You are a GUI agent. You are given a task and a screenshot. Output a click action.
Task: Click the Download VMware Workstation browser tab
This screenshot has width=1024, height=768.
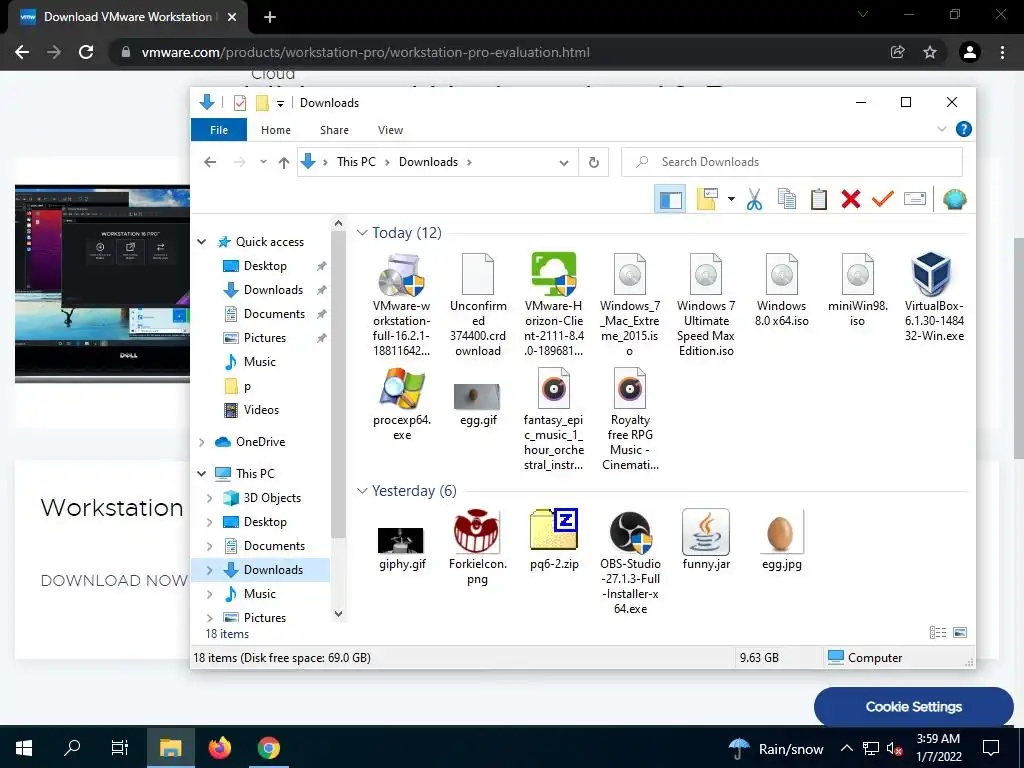[x=128, y=17]
